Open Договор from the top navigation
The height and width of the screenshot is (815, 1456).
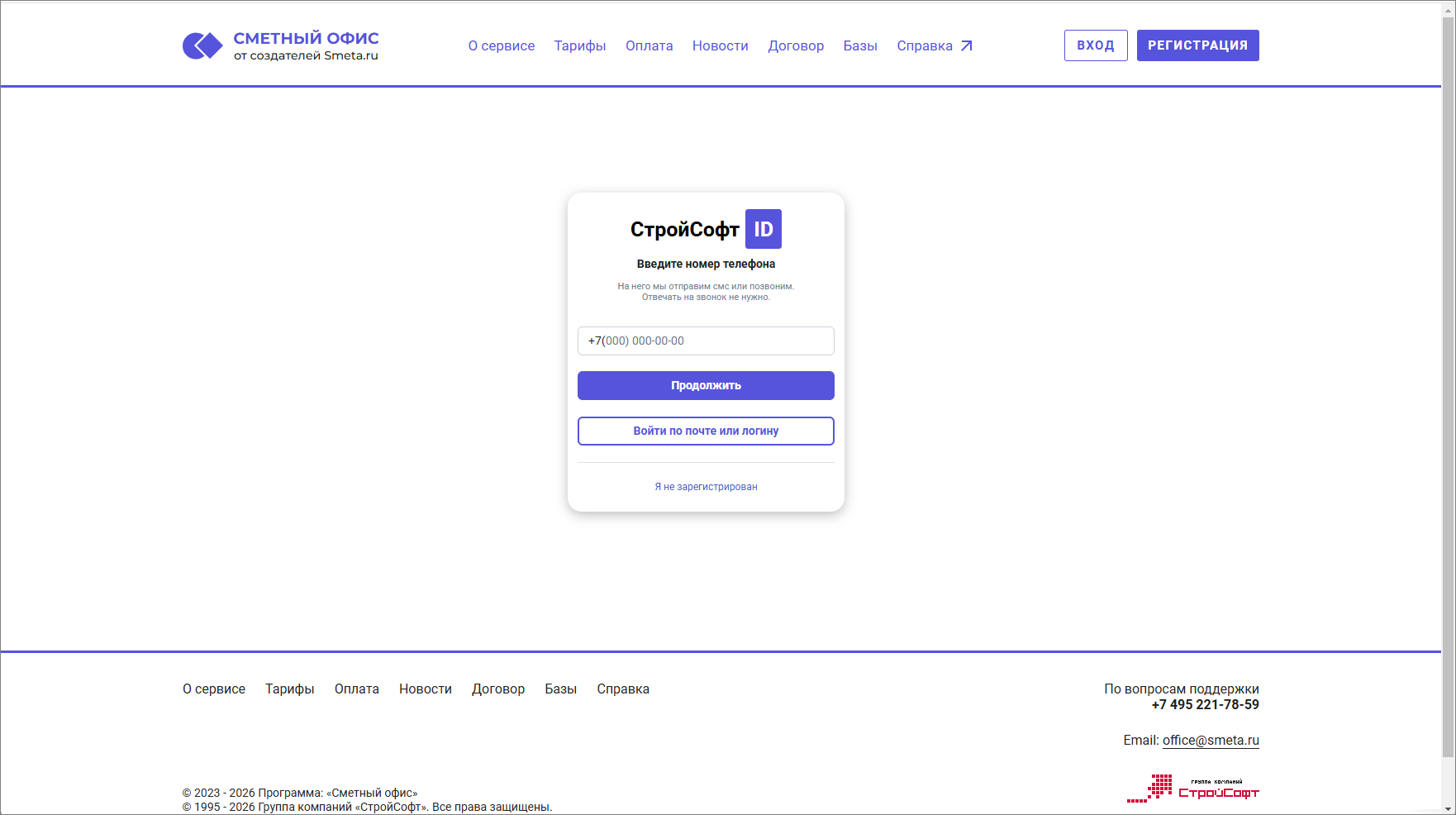click(x=796, y=45)
